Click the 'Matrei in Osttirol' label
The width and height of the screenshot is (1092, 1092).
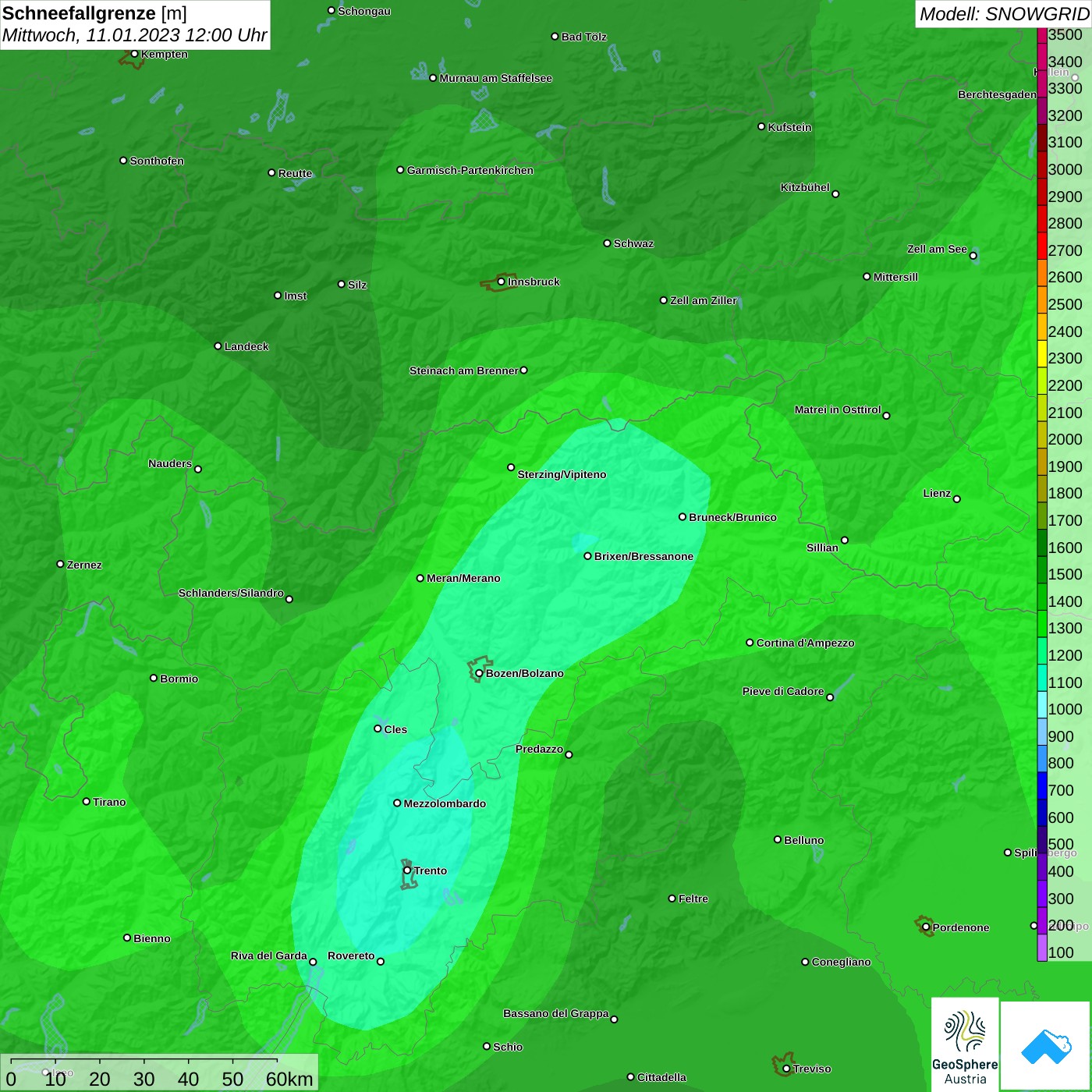coord(838,409)
